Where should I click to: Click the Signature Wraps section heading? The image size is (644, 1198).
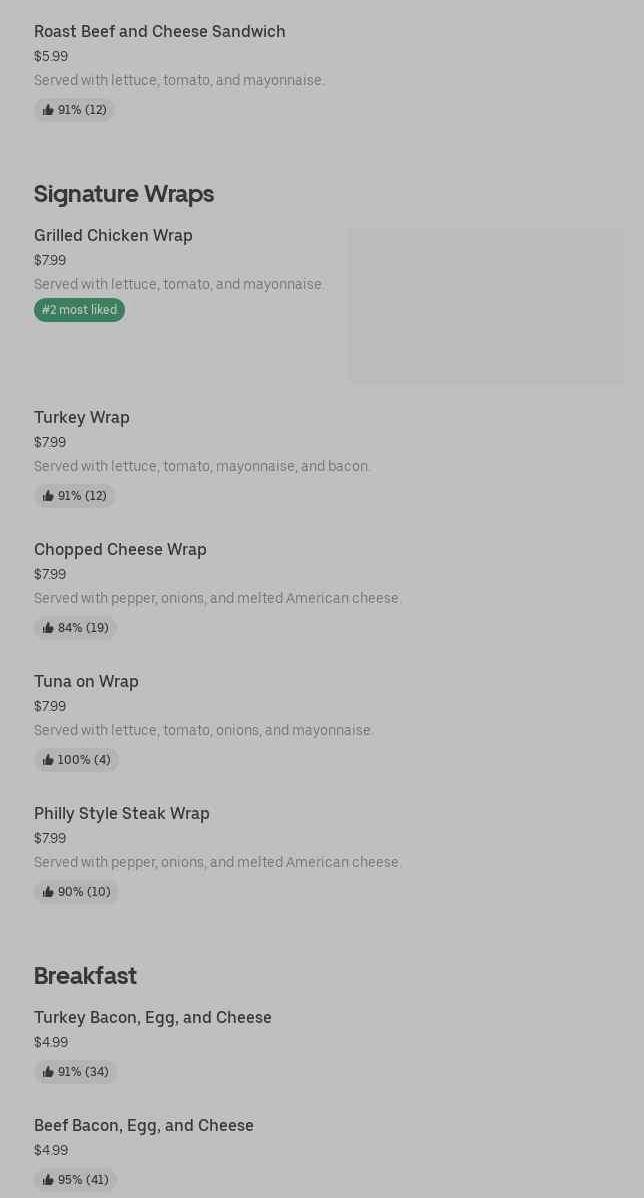pyautogui.click(x=124, y=194)
